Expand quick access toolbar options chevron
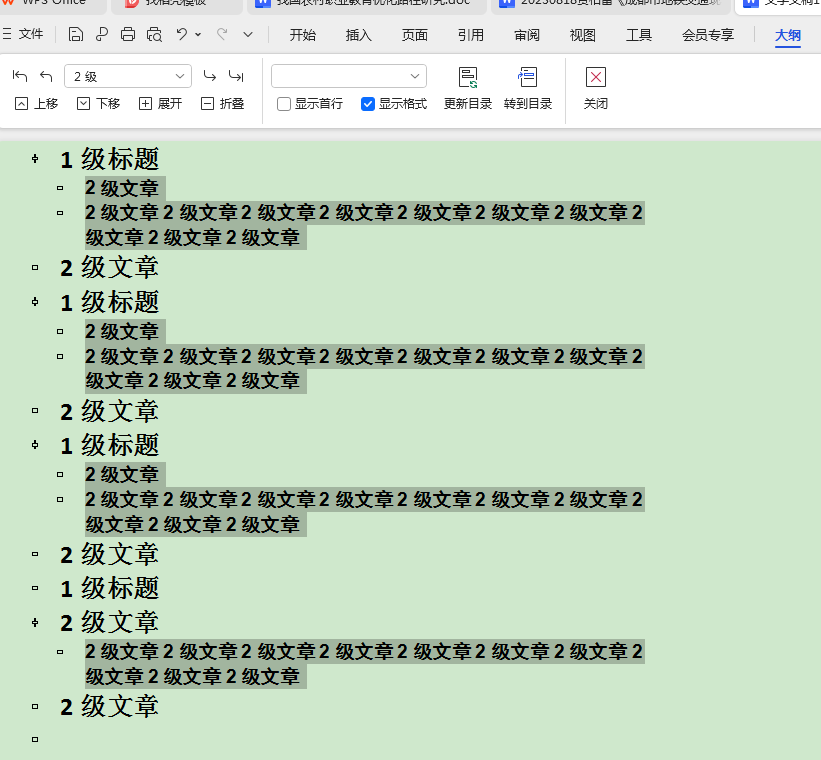This screenshot has height=760, width=821. [248, 35]
